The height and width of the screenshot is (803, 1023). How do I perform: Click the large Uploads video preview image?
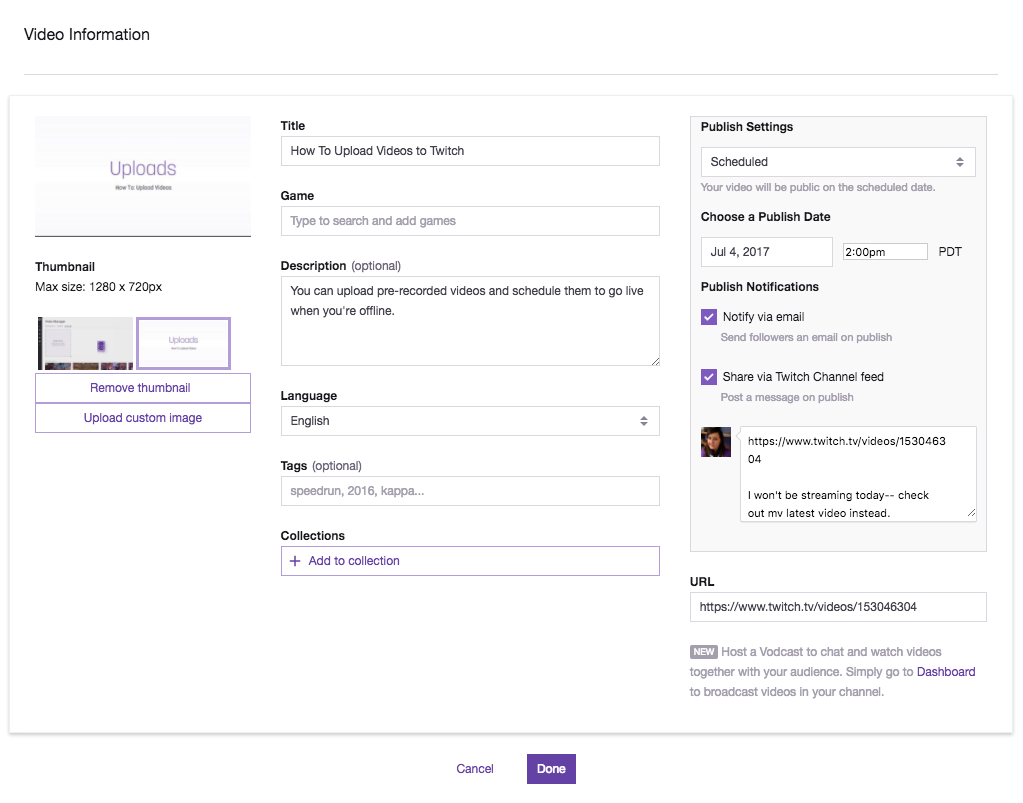click(x=143, y=176)
